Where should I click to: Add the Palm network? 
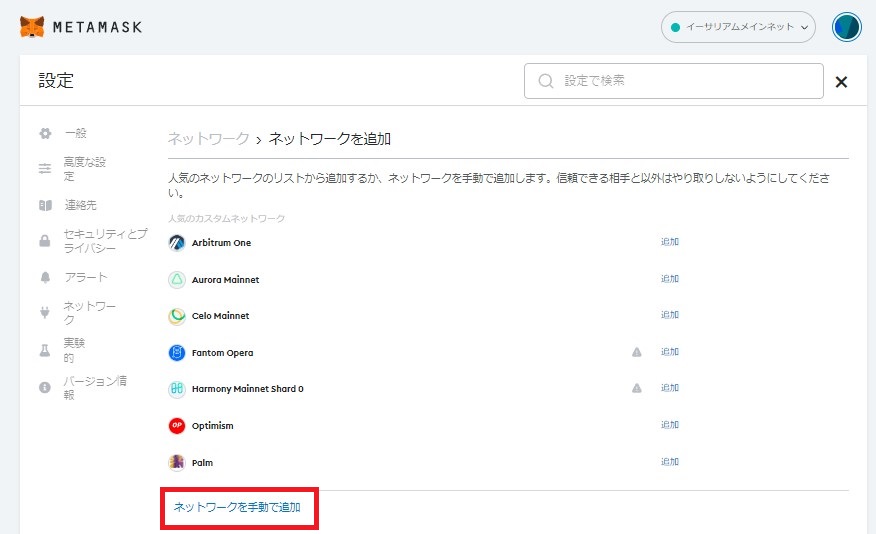click(x=670, y=462)
